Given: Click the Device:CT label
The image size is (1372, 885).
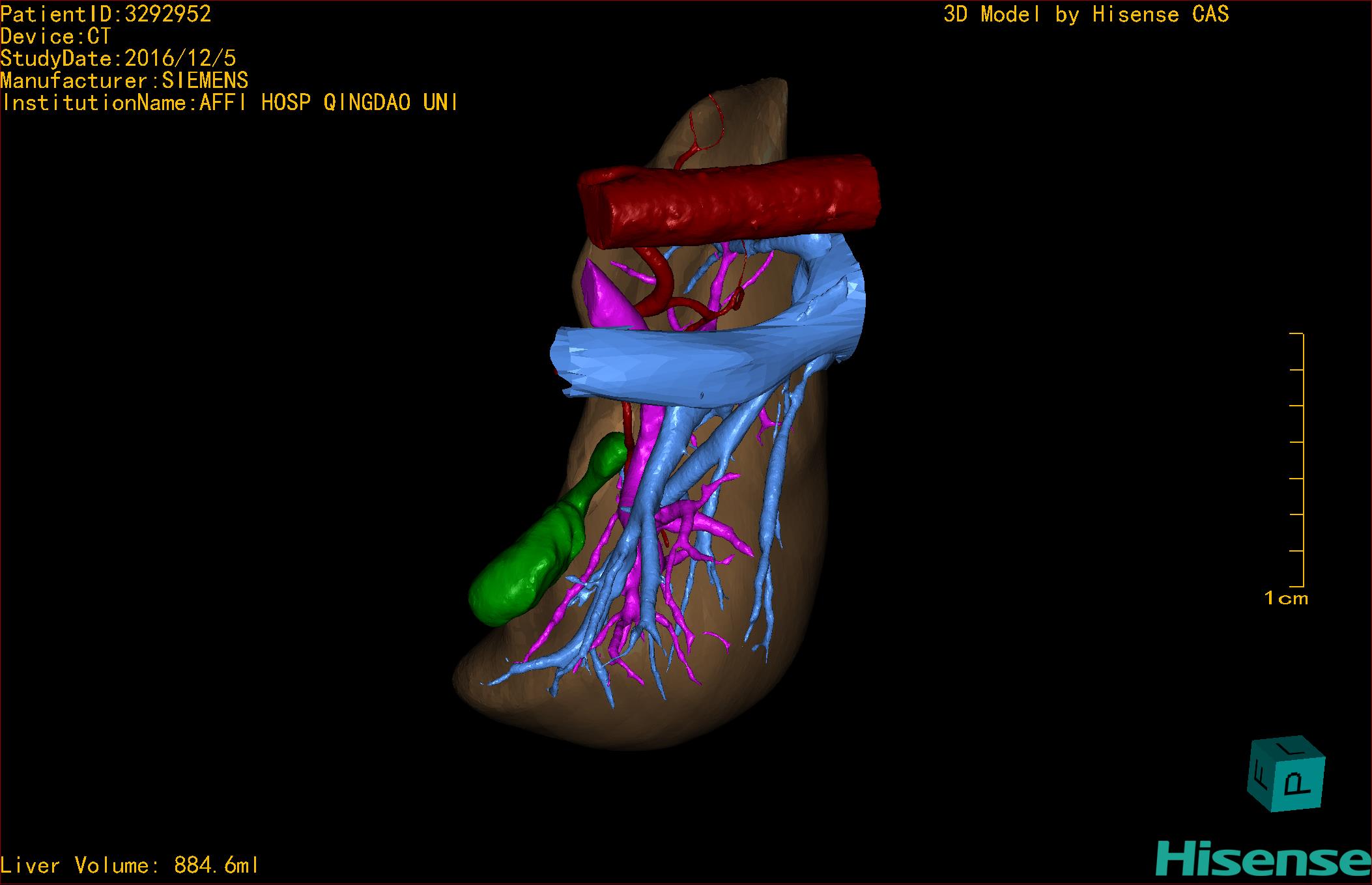Looking at the screenshot, I should (56, 36).
